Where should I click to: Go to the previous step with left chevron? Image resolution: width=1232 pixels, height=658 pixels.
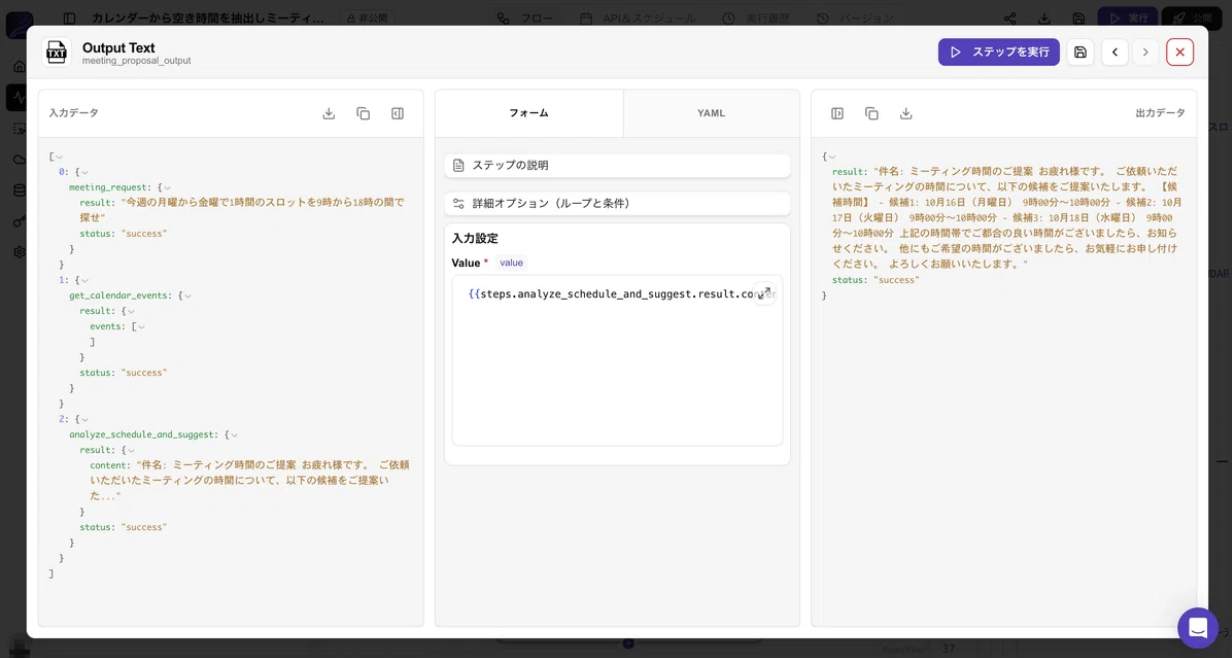tap(1115, 52)
